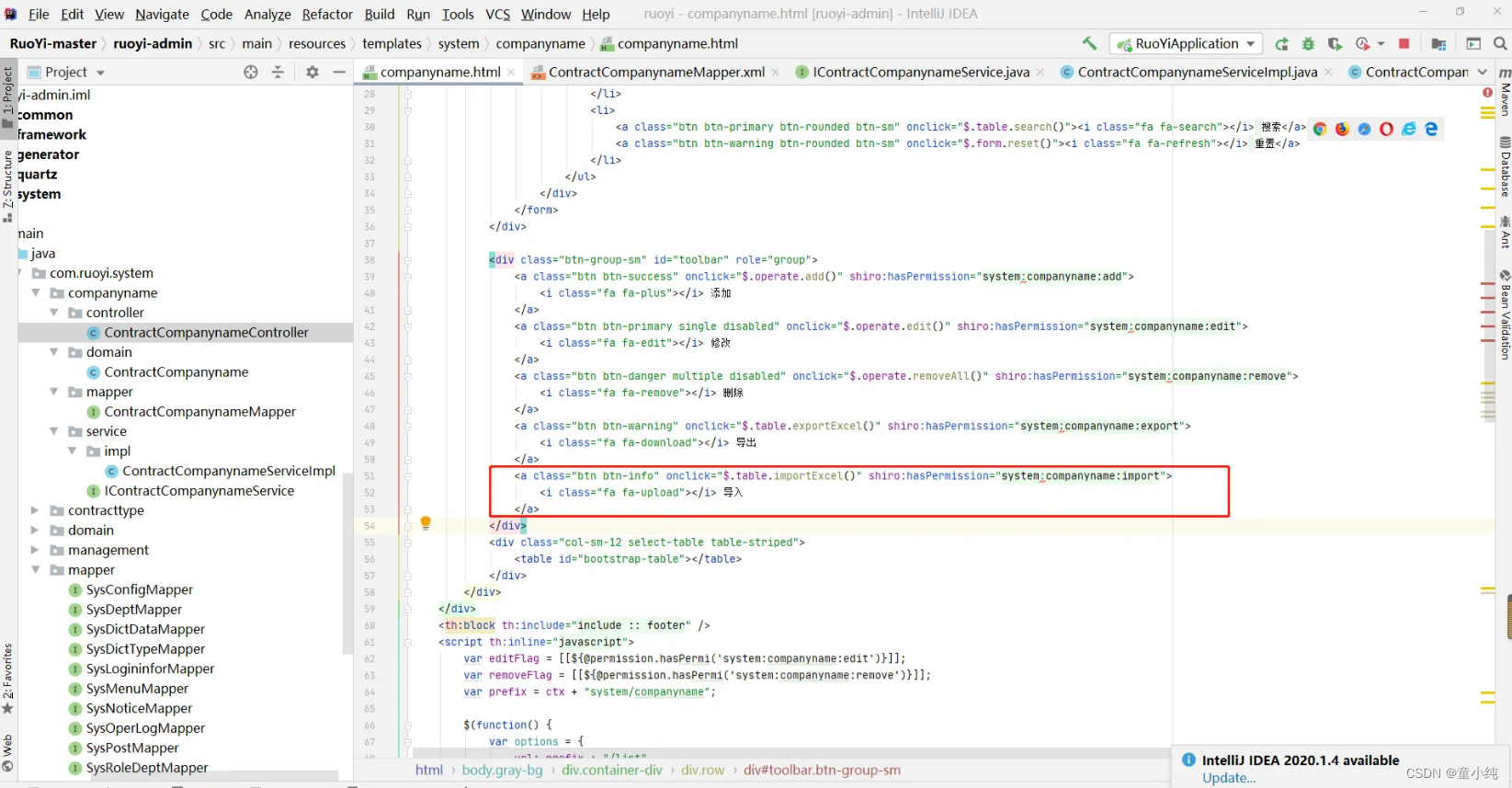Select ContractCompanynameMapper in the tree
This screenshot has width=1512, height=788.
pyautogui.click(x=199, y=411)
